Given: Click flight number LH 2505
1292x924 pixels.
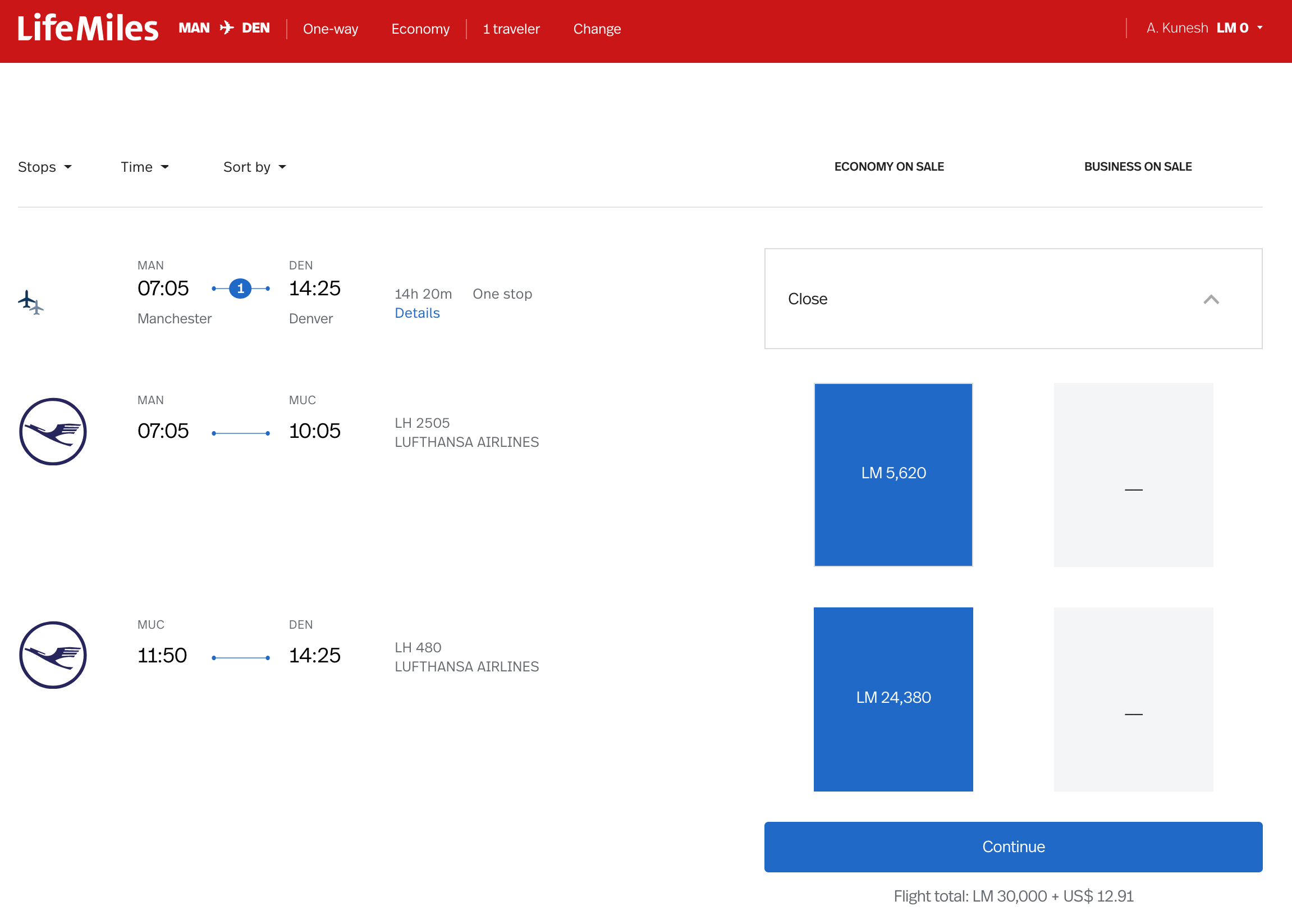Looking at the screenshot, I should pyautogui.click(x=422, y=423).
